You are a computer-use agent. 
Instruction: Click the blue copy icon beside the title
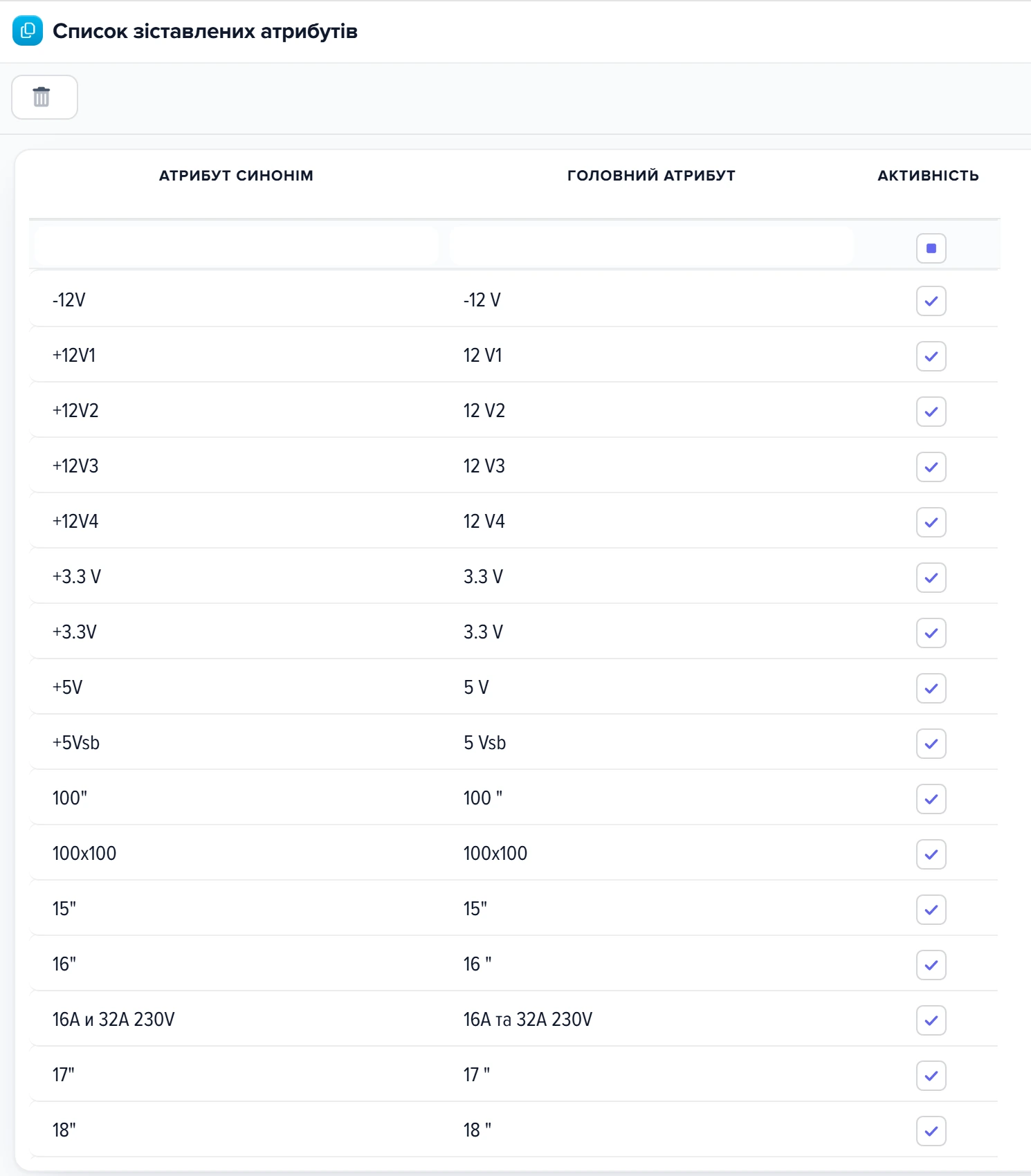click(28, 30)
